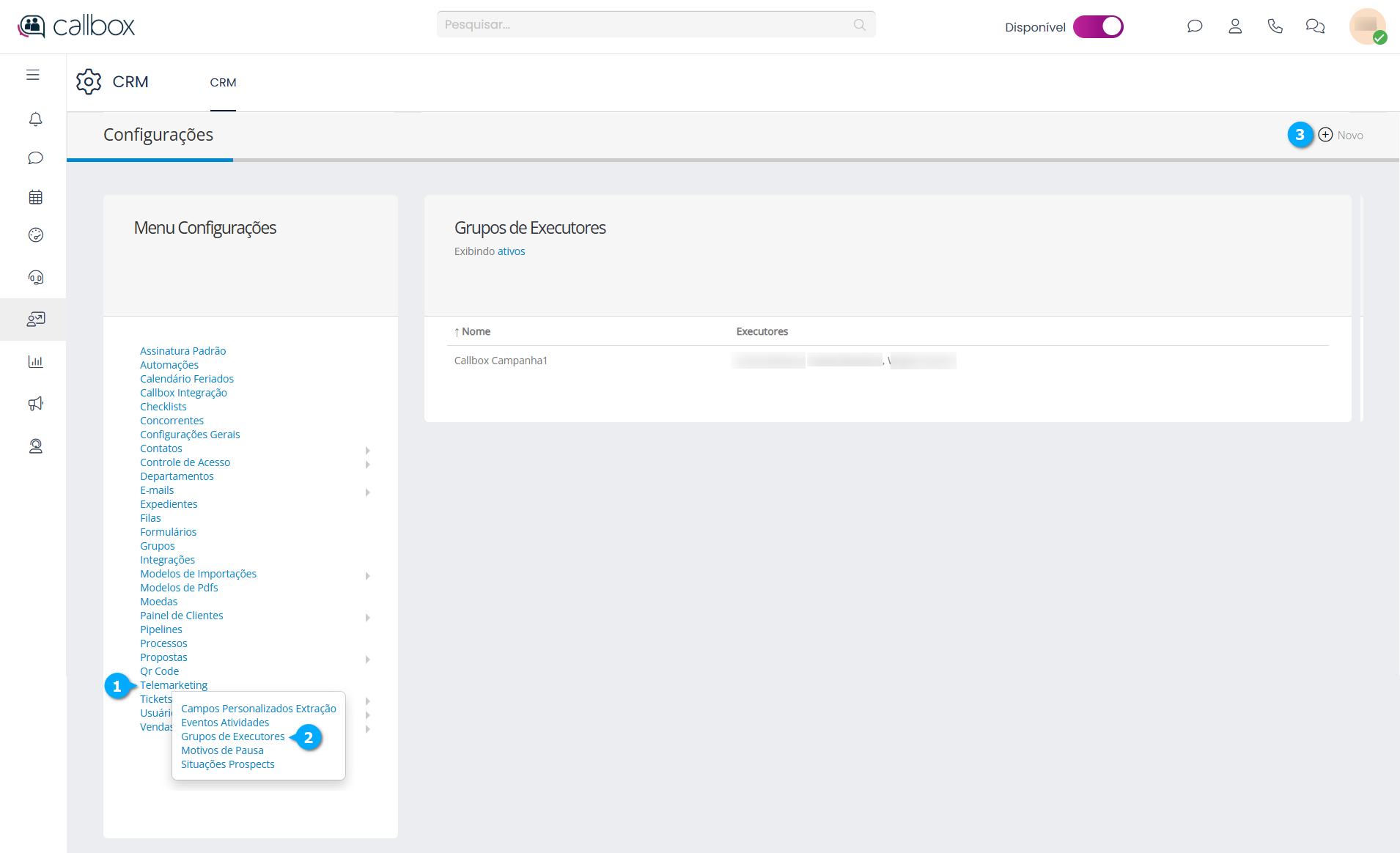
Task: Open the megaphone campaigns icon
Action: (x=35, y=404)
